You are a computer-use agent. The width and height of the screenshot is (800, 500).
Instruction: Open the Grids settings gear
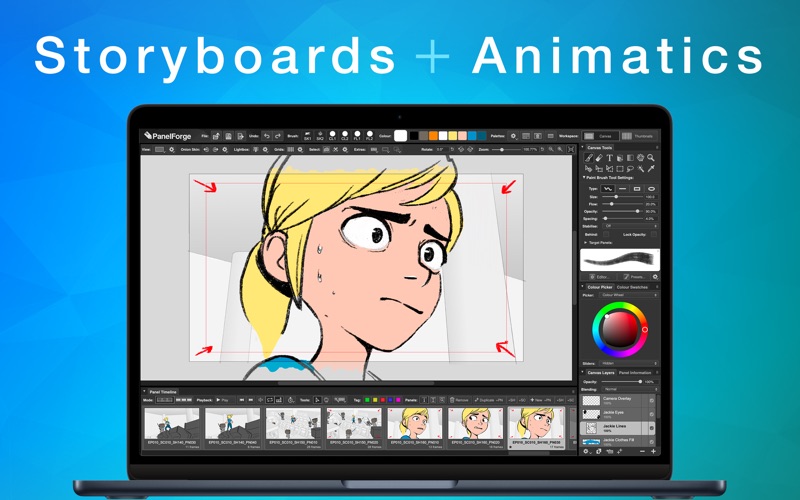click(300, 149)
